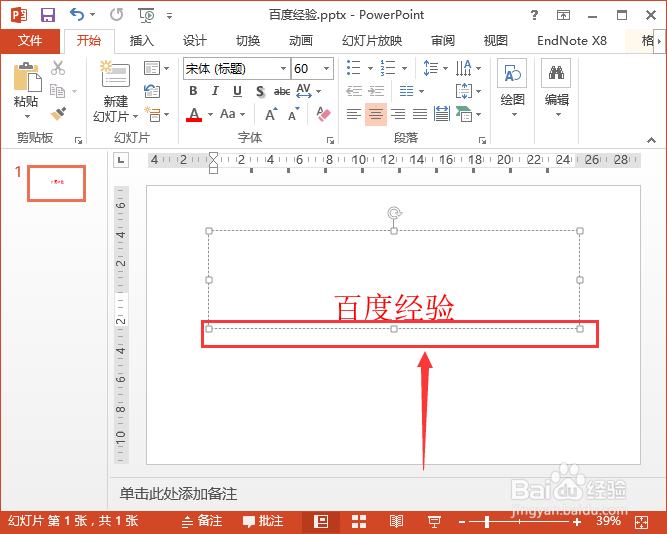
Task: Expand the numbered list dropdown
Action: click(x=404, y=68)
